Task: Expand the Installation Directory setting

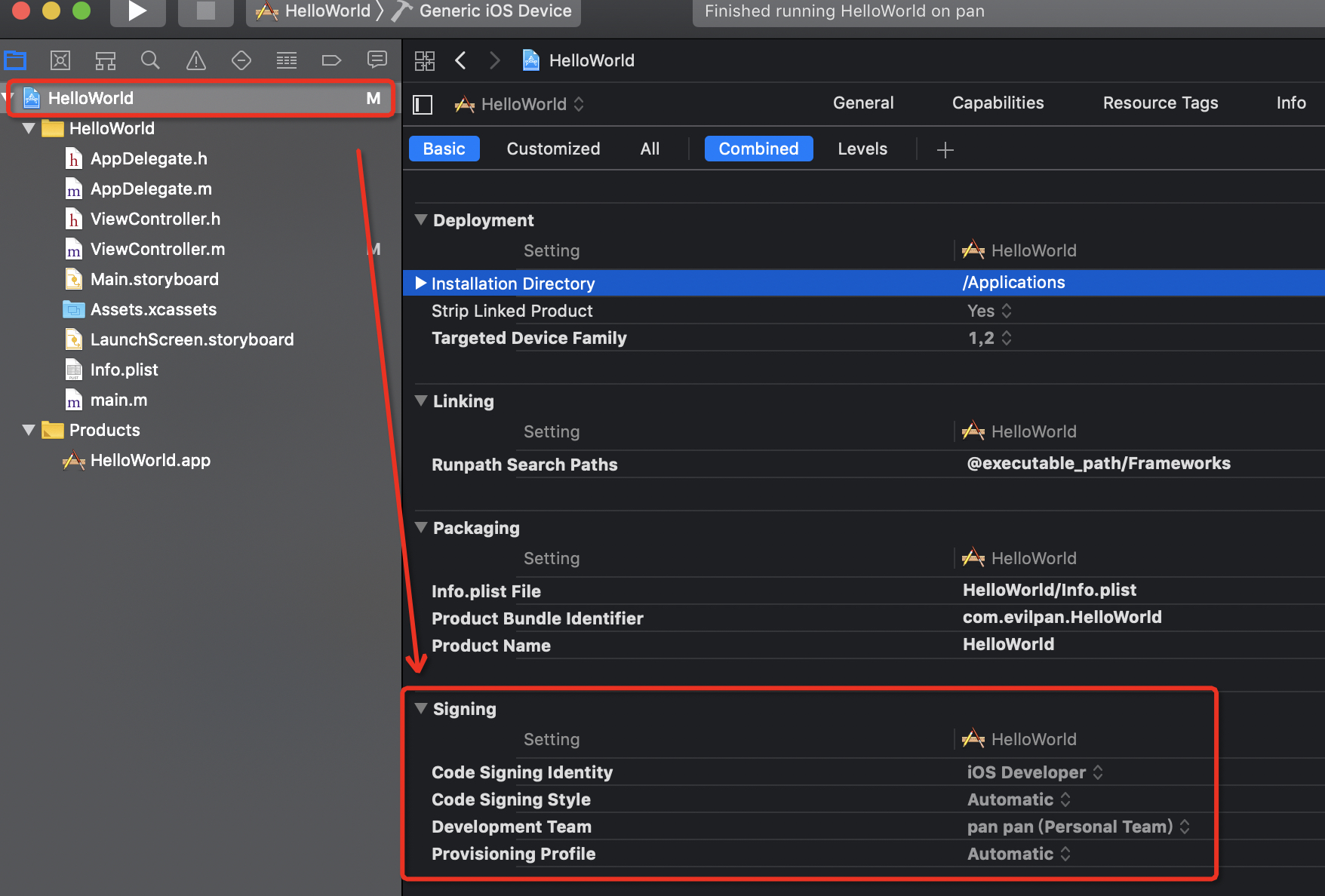Action: pyautogui.click(x=421, y=283)
